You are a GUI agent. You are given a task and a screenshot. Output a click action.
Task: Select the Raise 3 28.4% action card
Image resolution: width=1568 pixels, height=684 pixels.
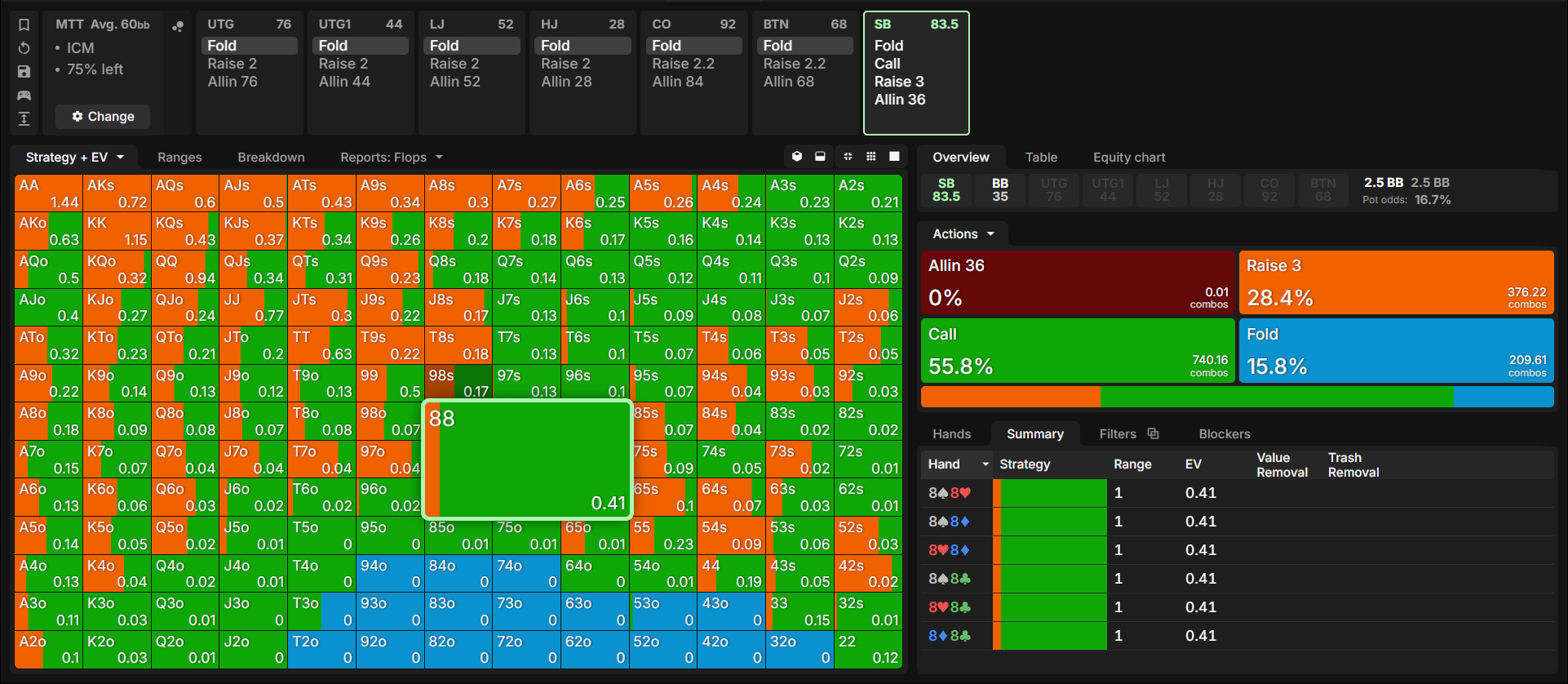pyautogui.click(x=1397, y=282)
